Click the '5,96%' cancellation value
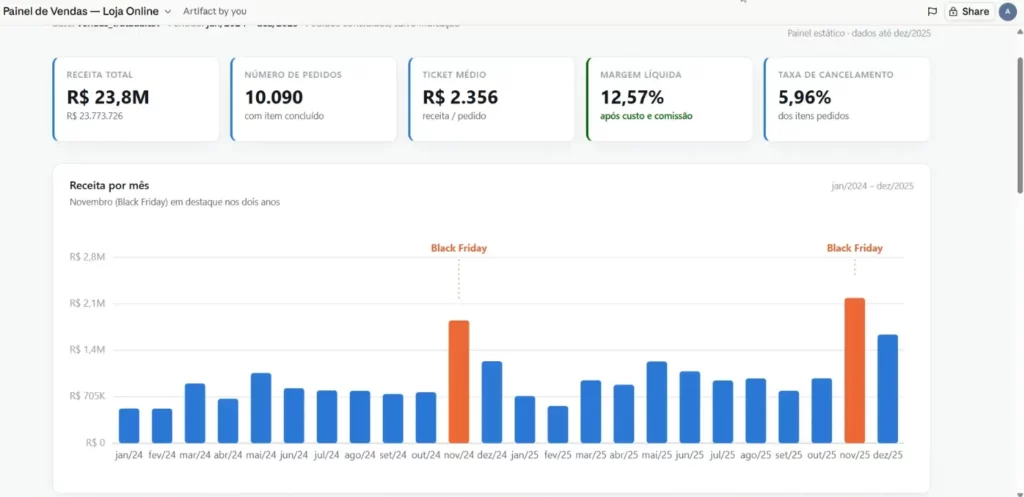The height and width of the screenshot is (497, 1024). coord(804,97)
